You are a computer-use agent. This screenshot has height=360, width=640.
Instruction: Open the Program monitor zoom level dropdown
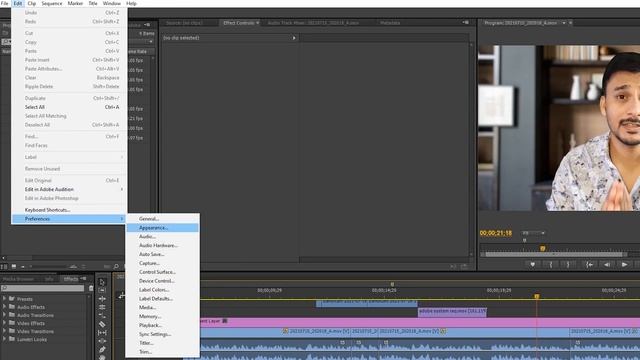(534, 233)
